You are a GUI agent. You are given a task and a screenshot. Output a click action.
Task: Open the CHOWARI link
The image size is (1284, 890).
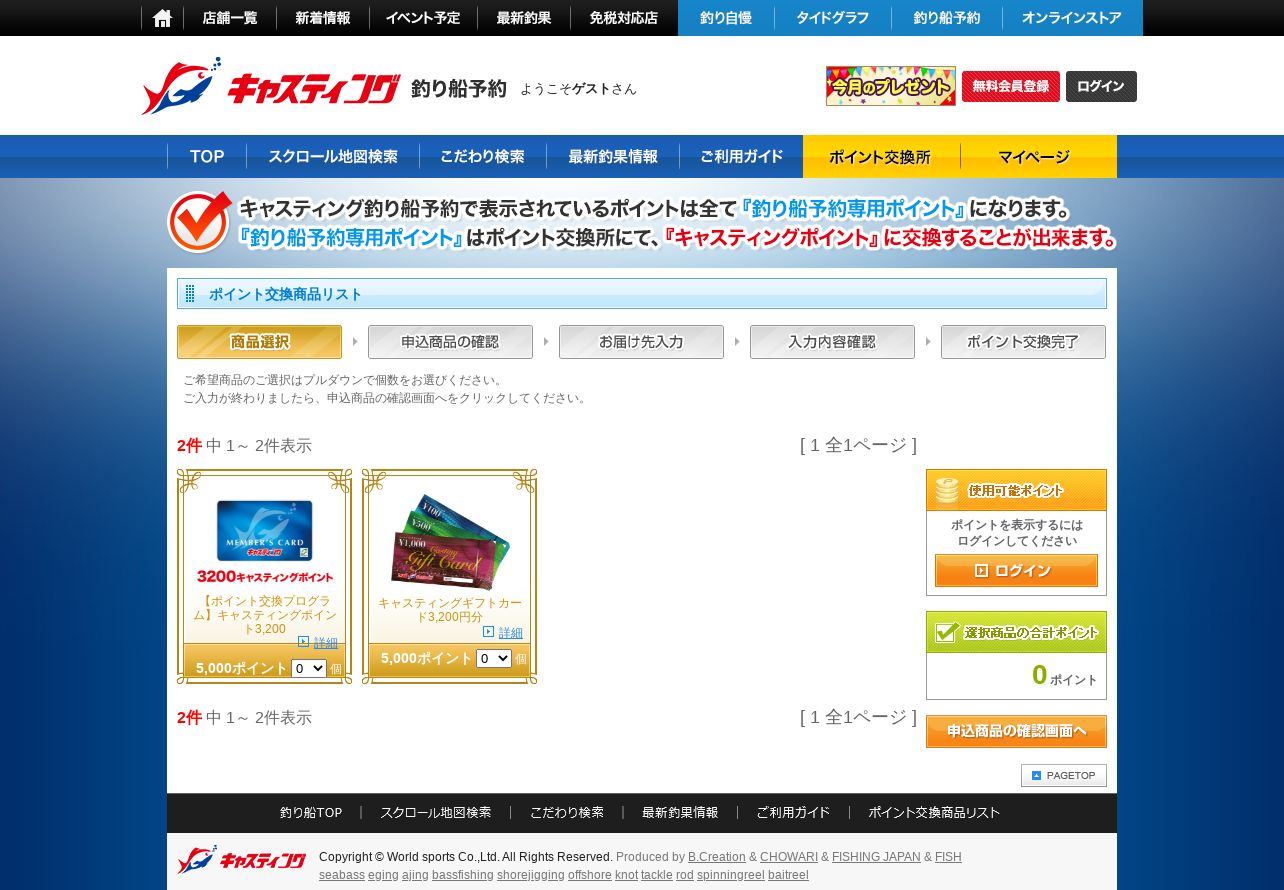[789, 857]
